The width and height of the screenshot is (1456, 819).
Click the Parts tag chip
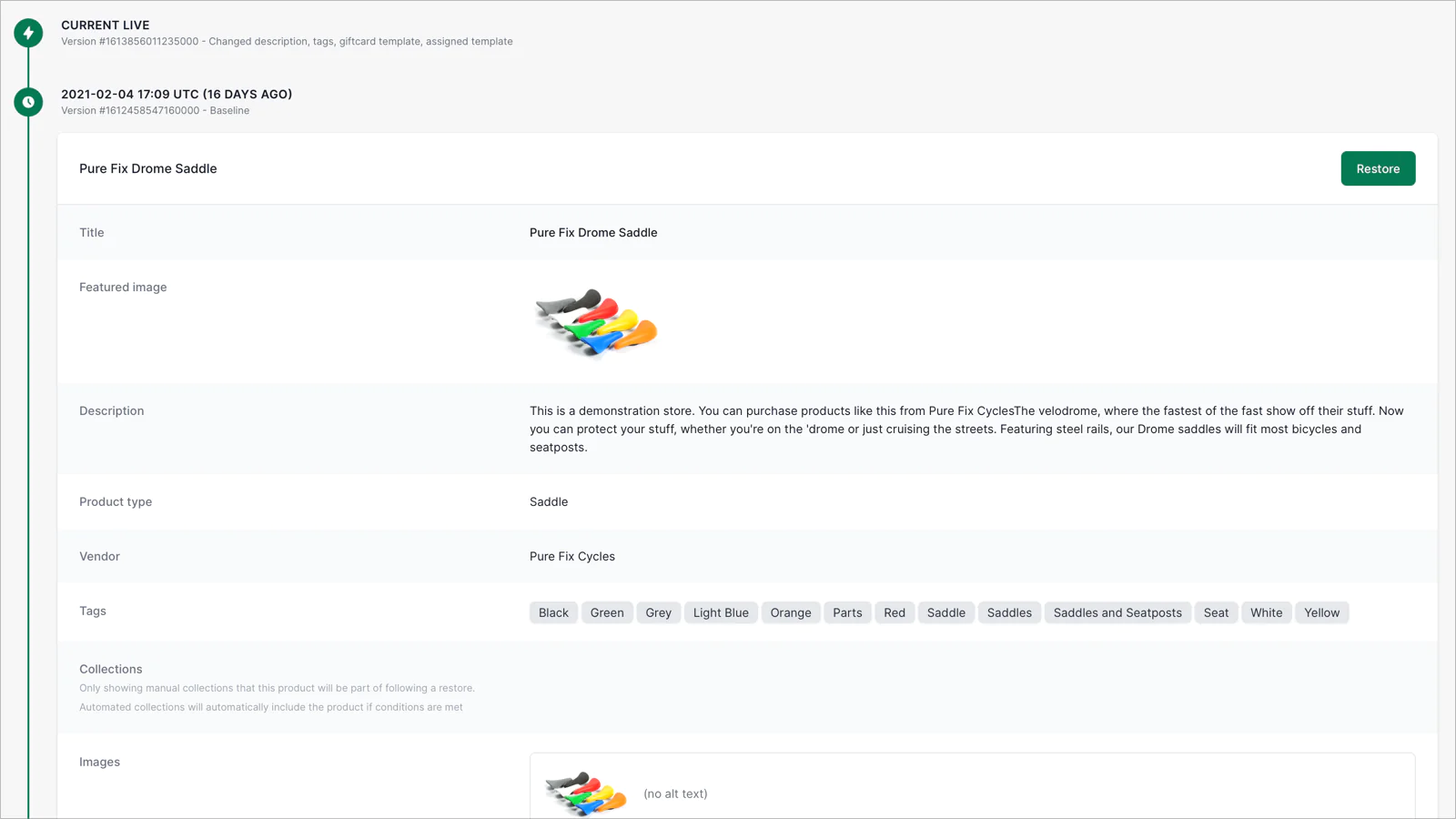847,612
